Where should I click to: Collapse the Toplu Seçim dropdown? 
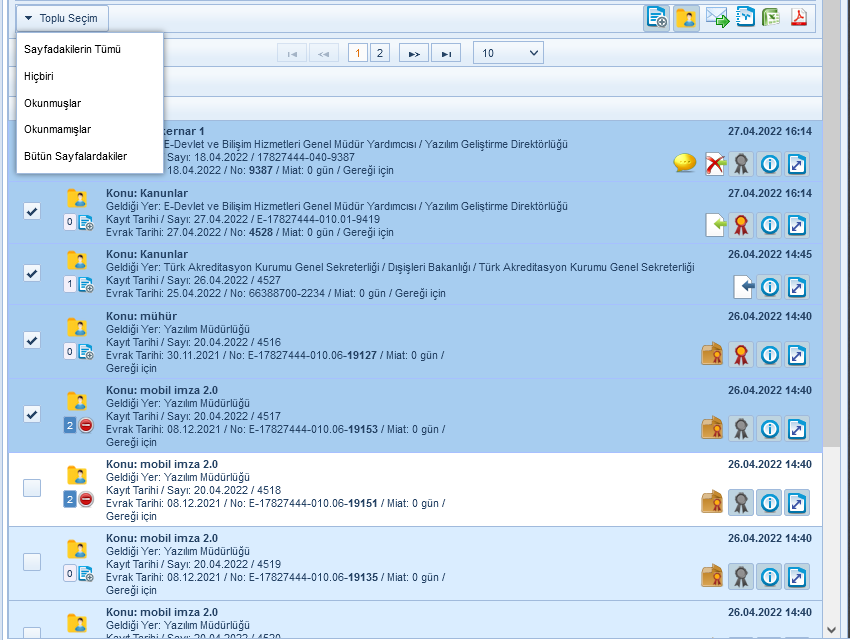(62, 18)
